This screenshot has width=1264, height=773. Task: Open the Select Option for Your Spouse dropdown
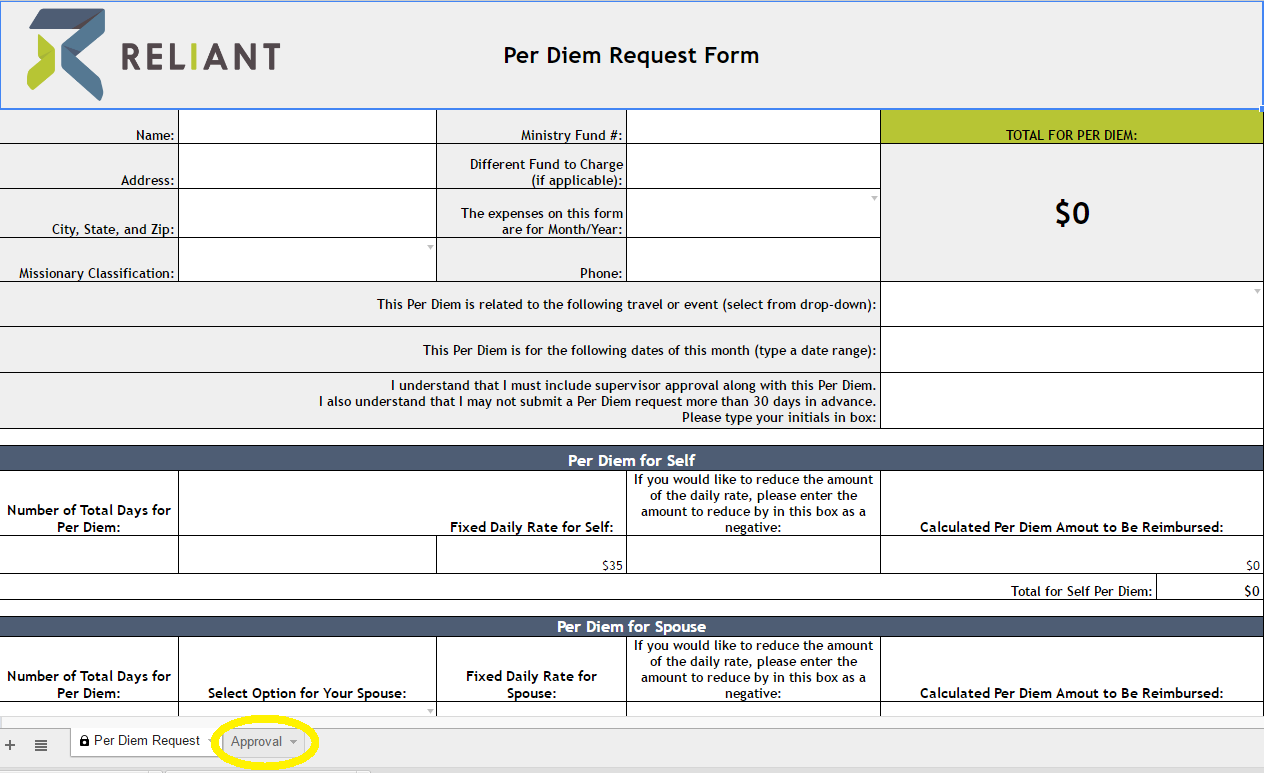pos(430,711)
